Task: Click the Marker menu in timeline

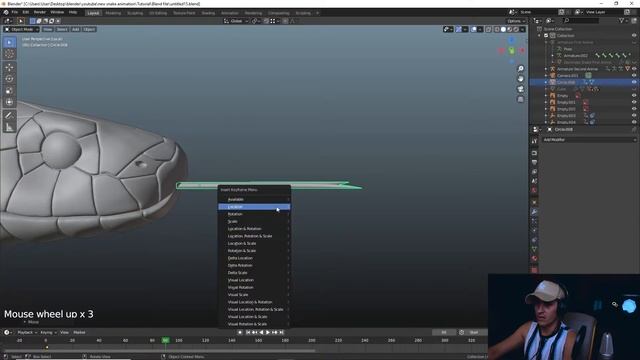Action: [x=79, y=332]
